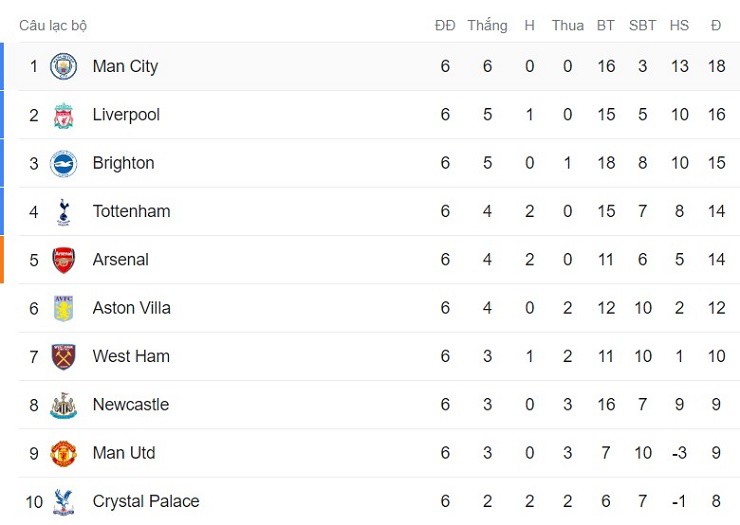Open the Man City team name link
This screenshot has height=525, width=740.
click(125, 66)
